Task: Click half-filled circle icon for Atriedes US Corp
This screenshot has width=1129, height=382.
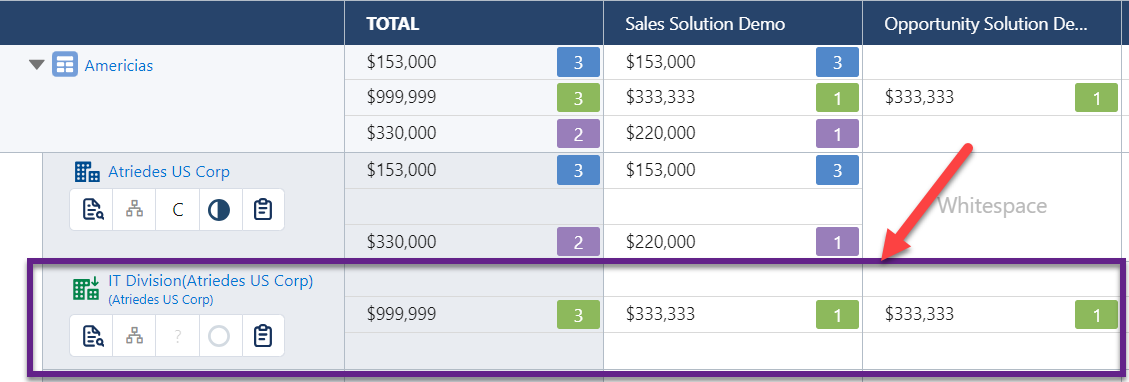Action: 220,210
